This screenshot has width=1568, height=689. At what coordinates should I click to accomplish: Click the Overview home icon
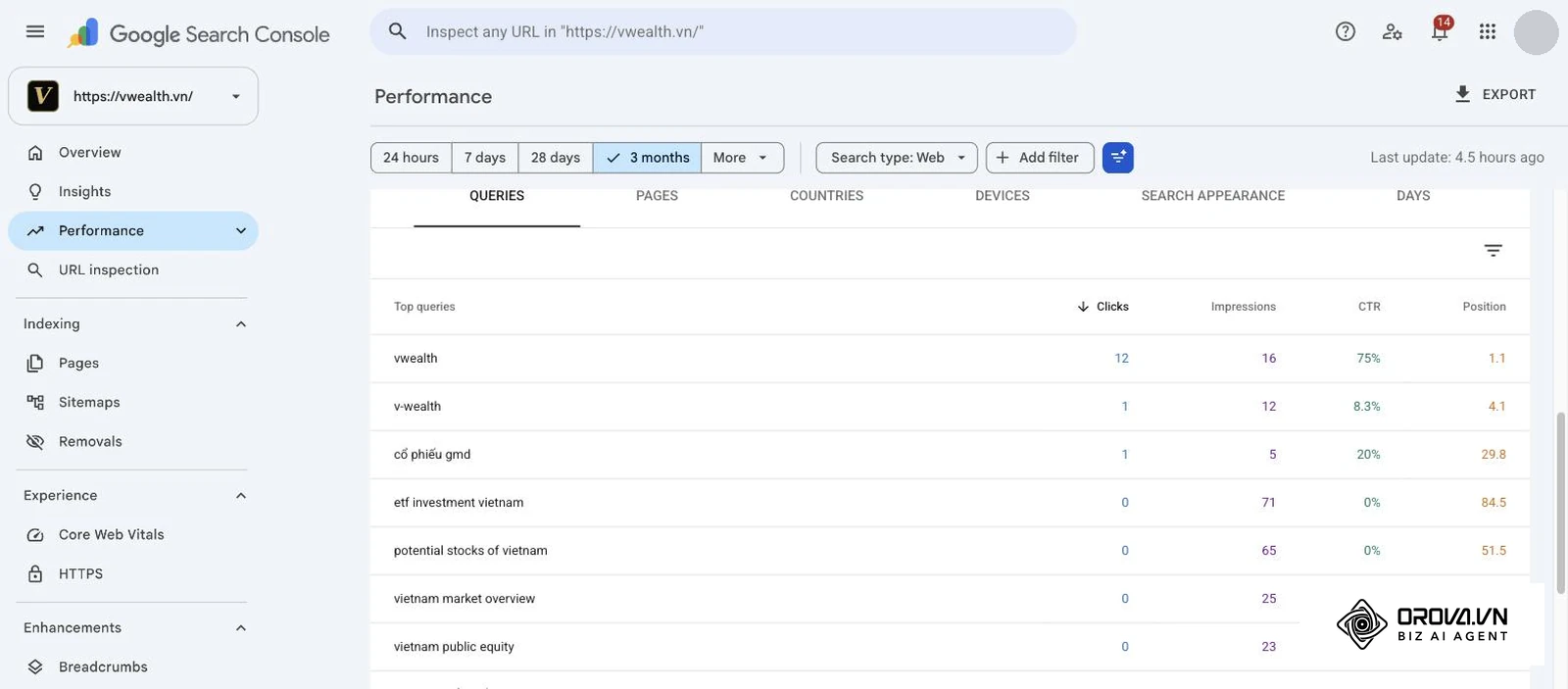coord(35,153)
